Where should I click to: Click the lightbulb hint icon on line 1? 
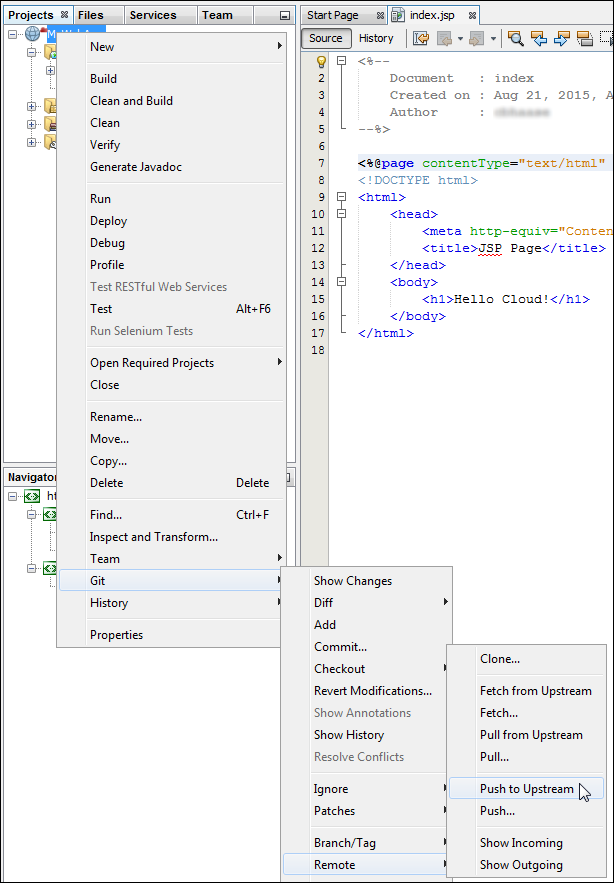(322, 61)
